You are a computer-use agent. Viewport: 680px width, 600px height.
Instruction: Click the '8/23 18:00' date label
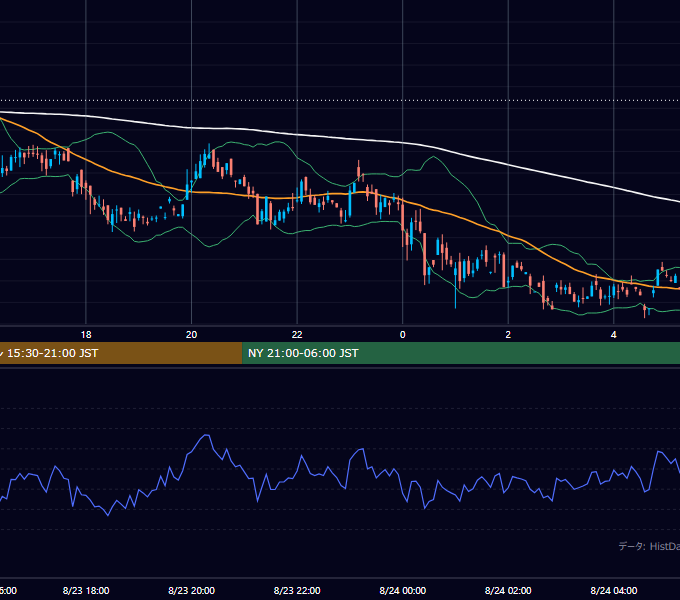pos(86,590)
